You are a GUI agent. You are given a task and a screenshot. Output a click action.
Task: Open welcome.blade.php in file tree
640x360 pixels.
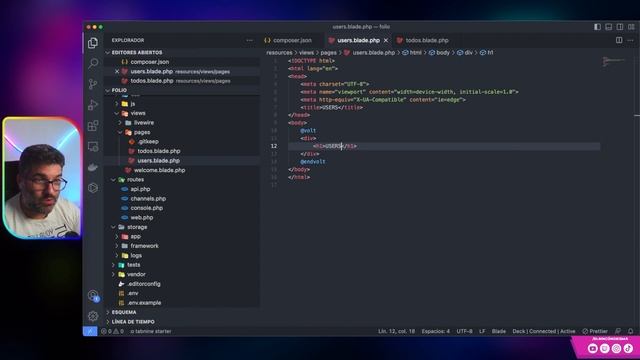(160, 170)
